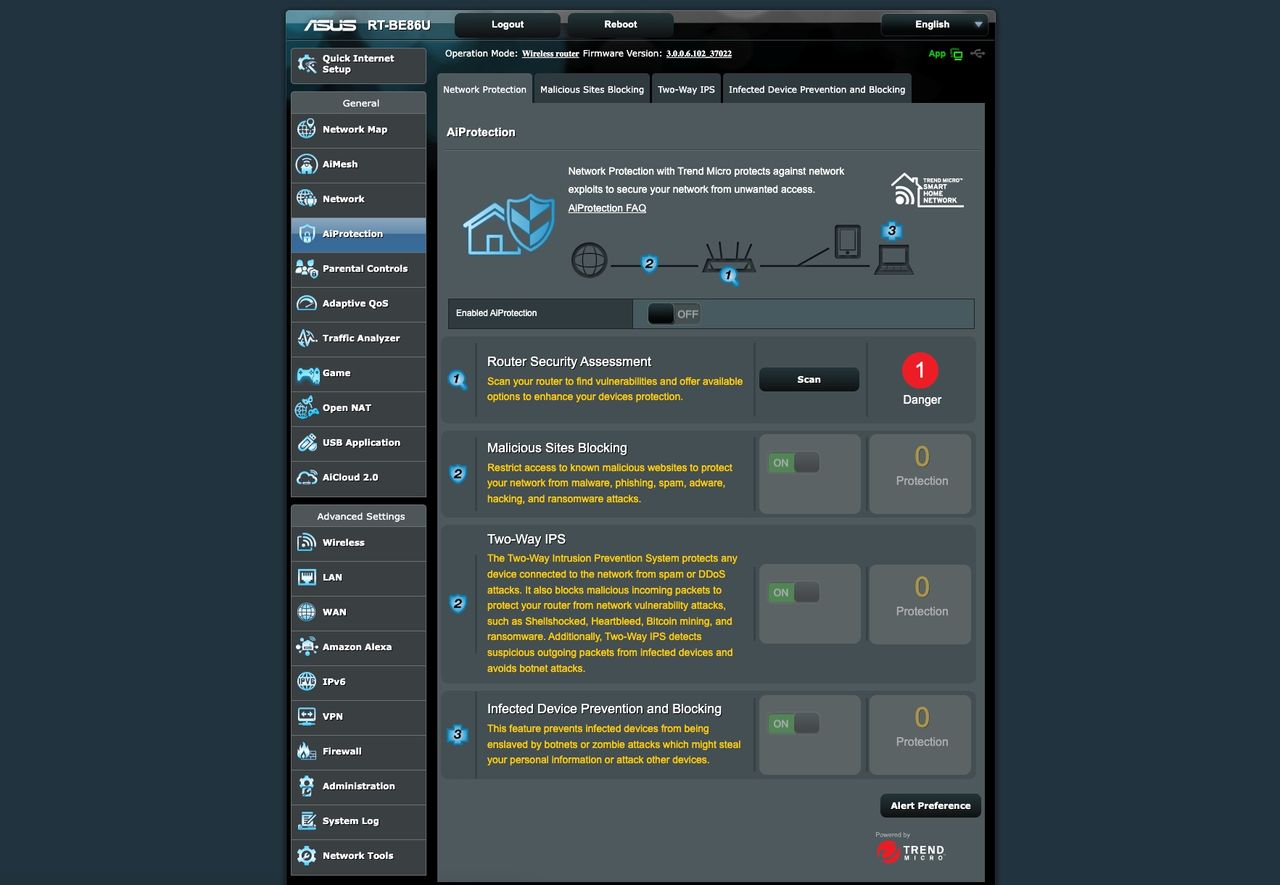Click the Wireless router operation mode link
1280x885 pixels.
coord(550,54)
